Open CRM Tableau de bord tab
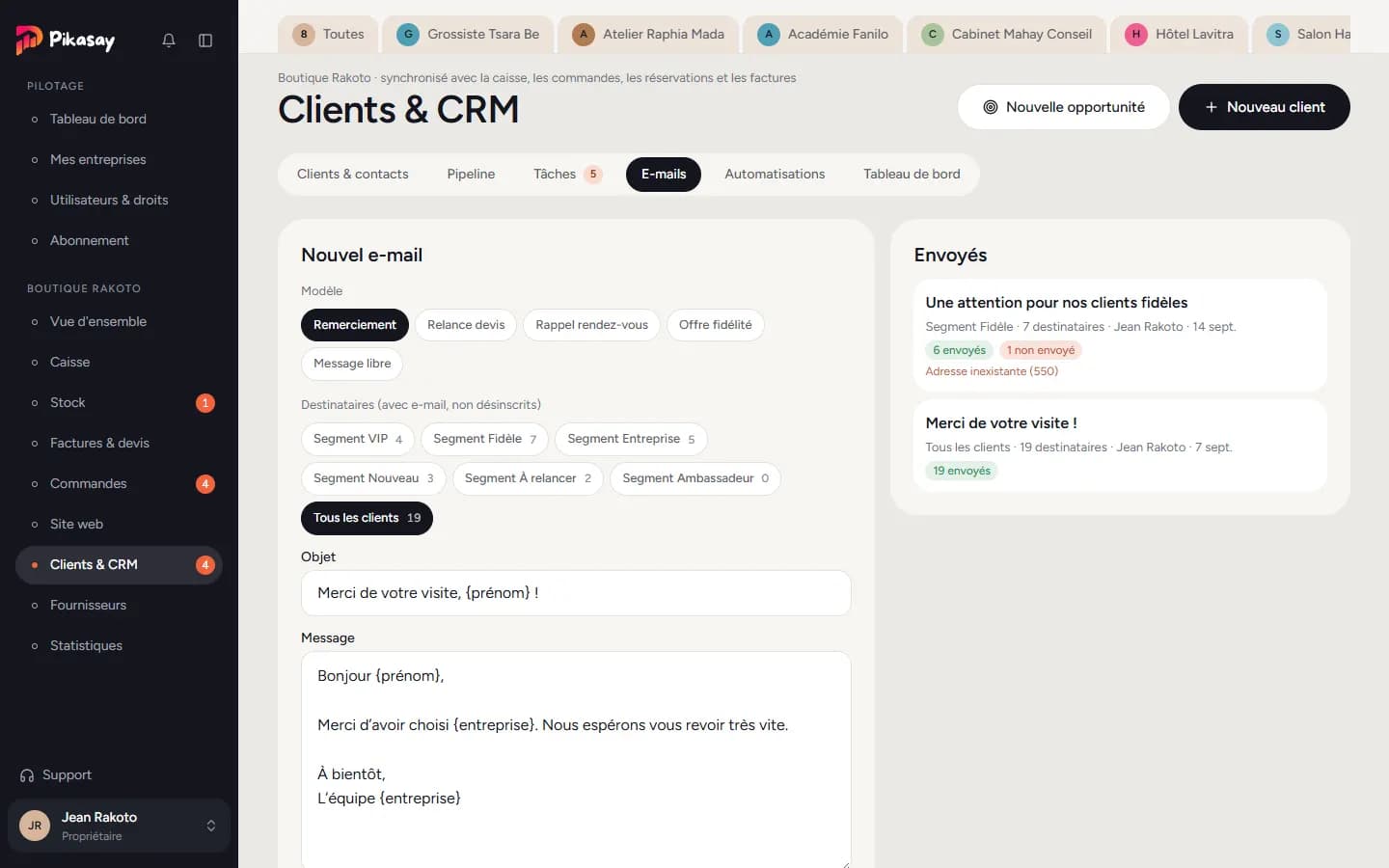1389x868 pixels. pyautogui.click(x=912, y=175)
